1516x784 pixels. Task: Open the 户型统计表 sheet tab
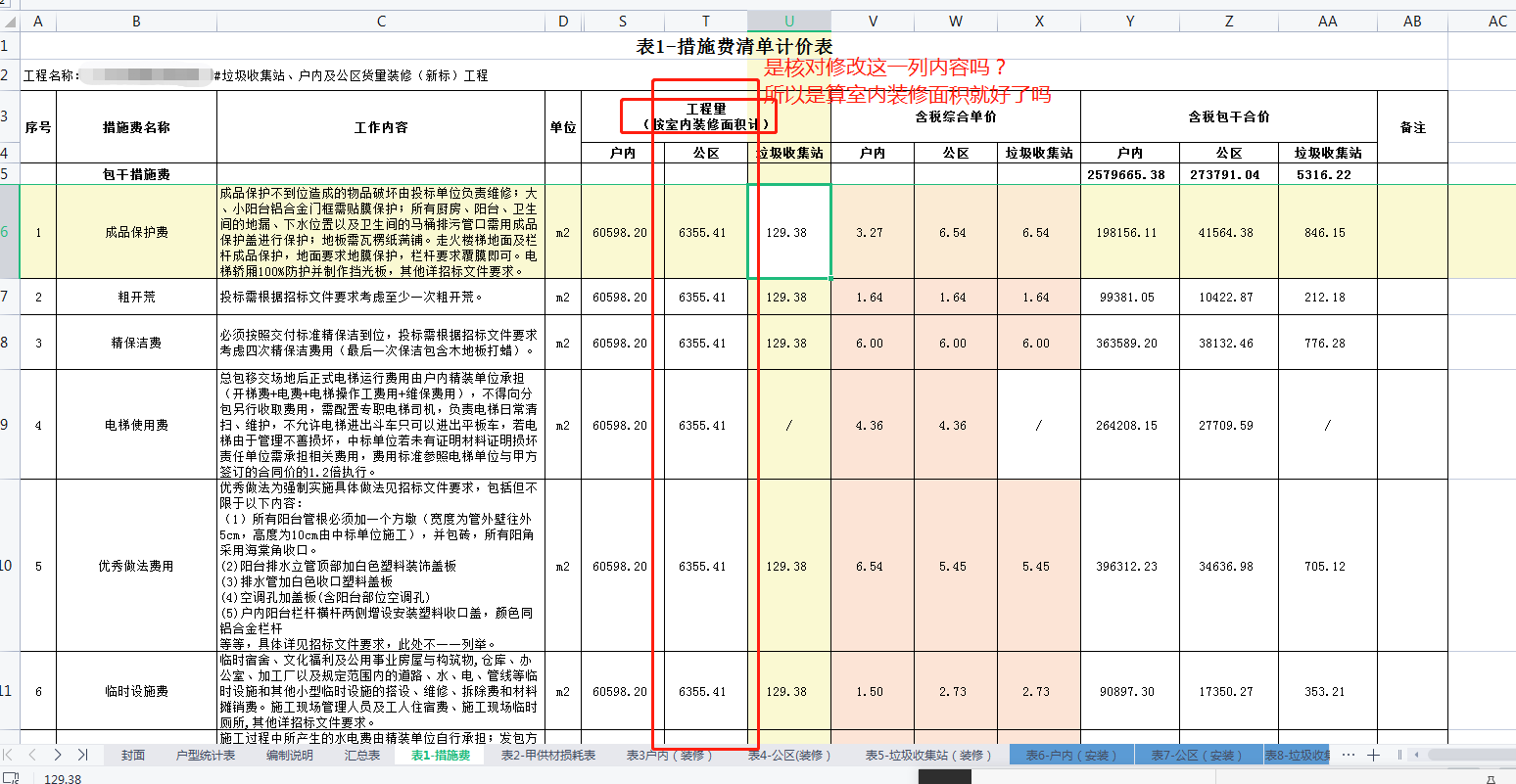[206, 755]
